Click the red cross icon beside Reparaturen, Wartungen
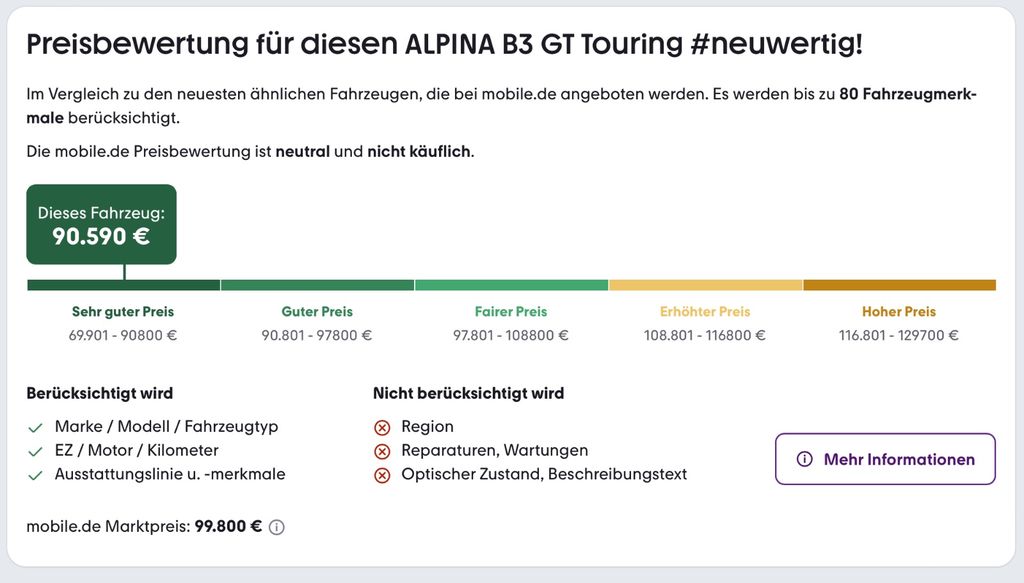1024x583 pixels. 382,451
